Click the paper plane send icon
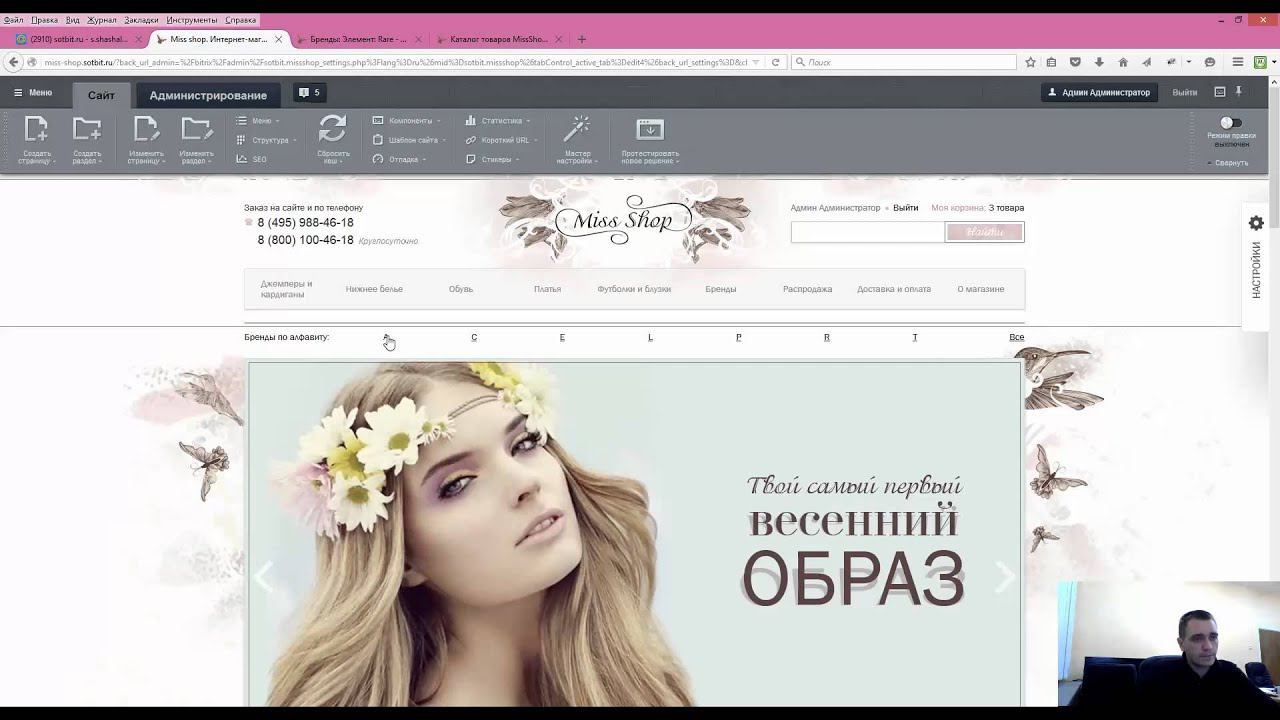This screenshot has height=720, width=1280. (1147, 62)
